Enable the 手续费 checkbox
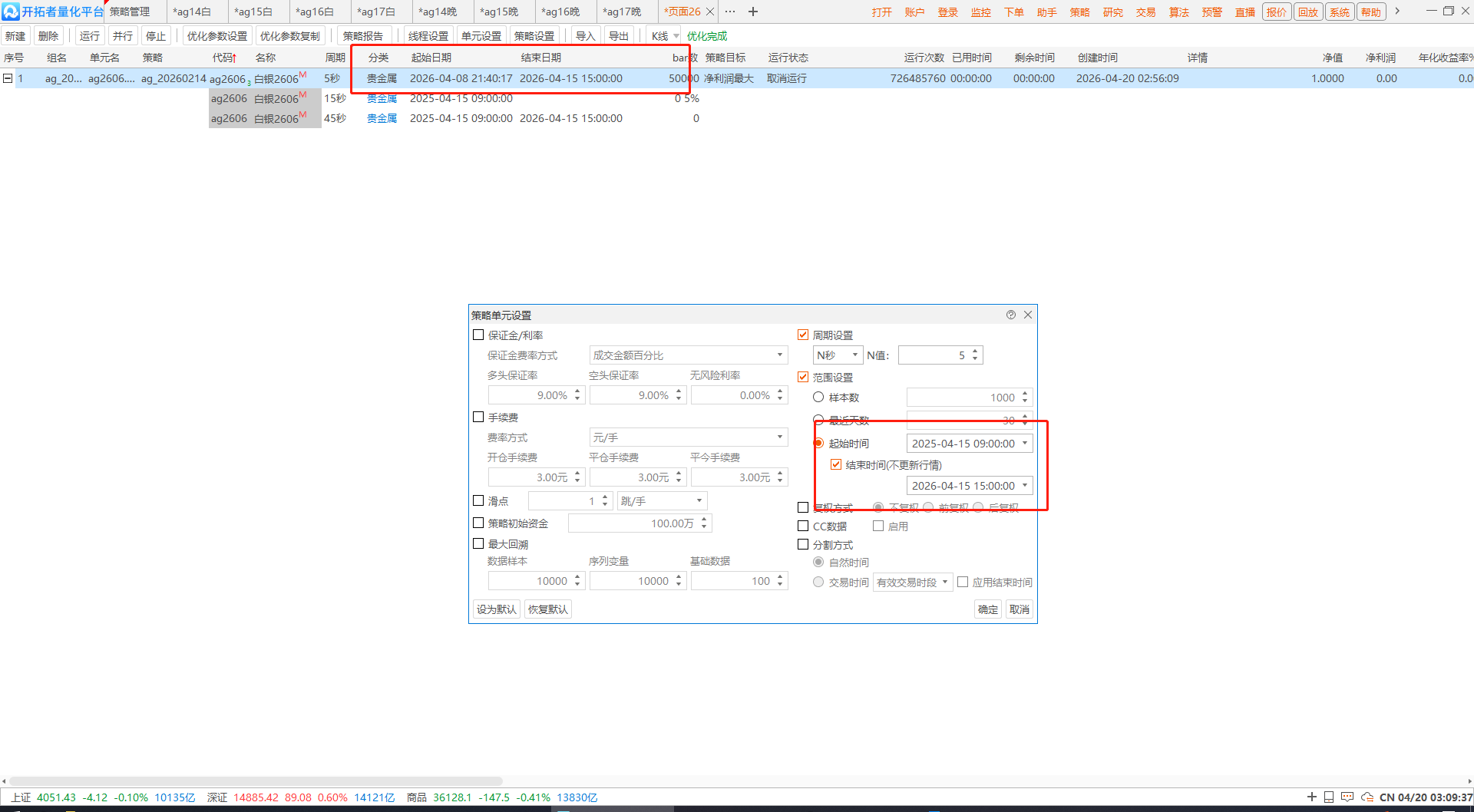This screenshot has height=812, width=1474. click(478, 417)
